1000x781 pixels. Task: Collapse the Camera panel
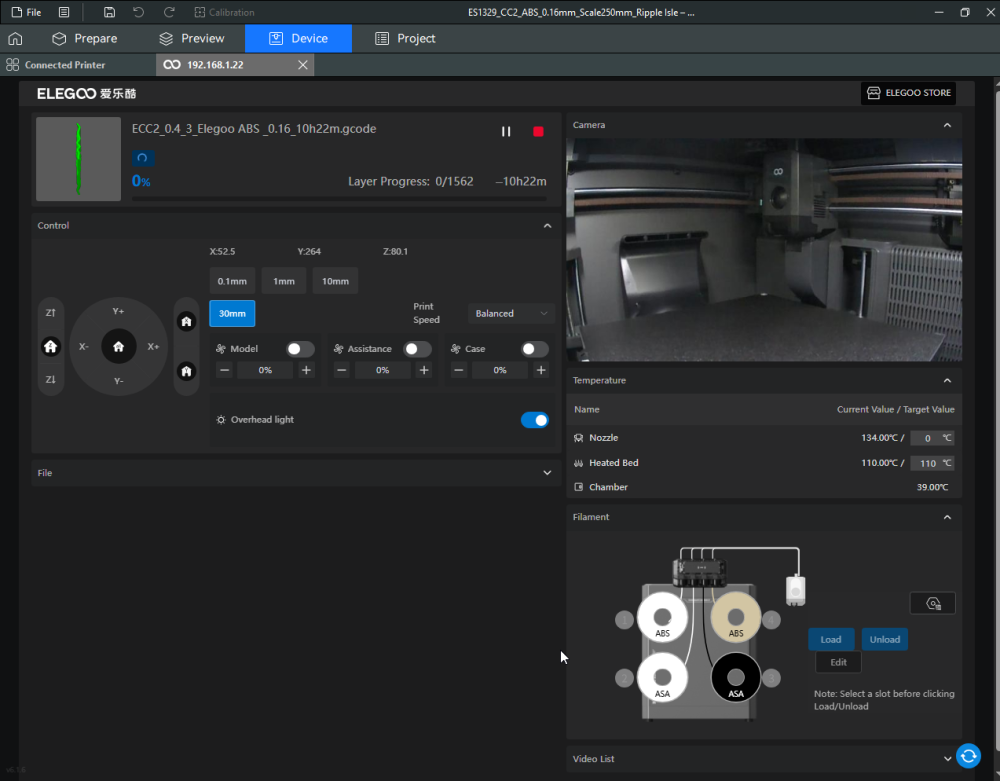(x=947, y=125)
